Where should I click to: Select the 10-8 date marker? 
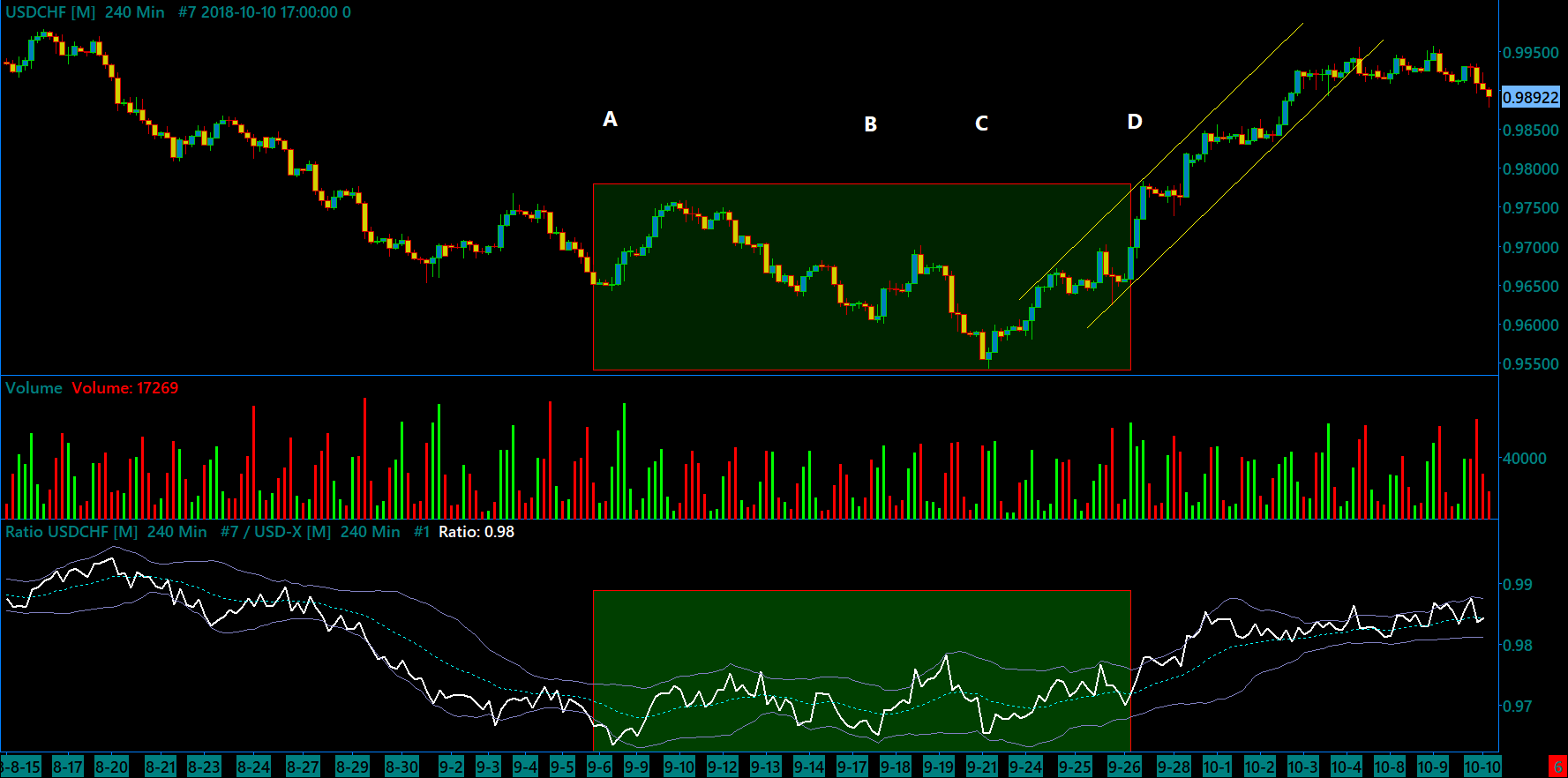tap(1390, 767)
